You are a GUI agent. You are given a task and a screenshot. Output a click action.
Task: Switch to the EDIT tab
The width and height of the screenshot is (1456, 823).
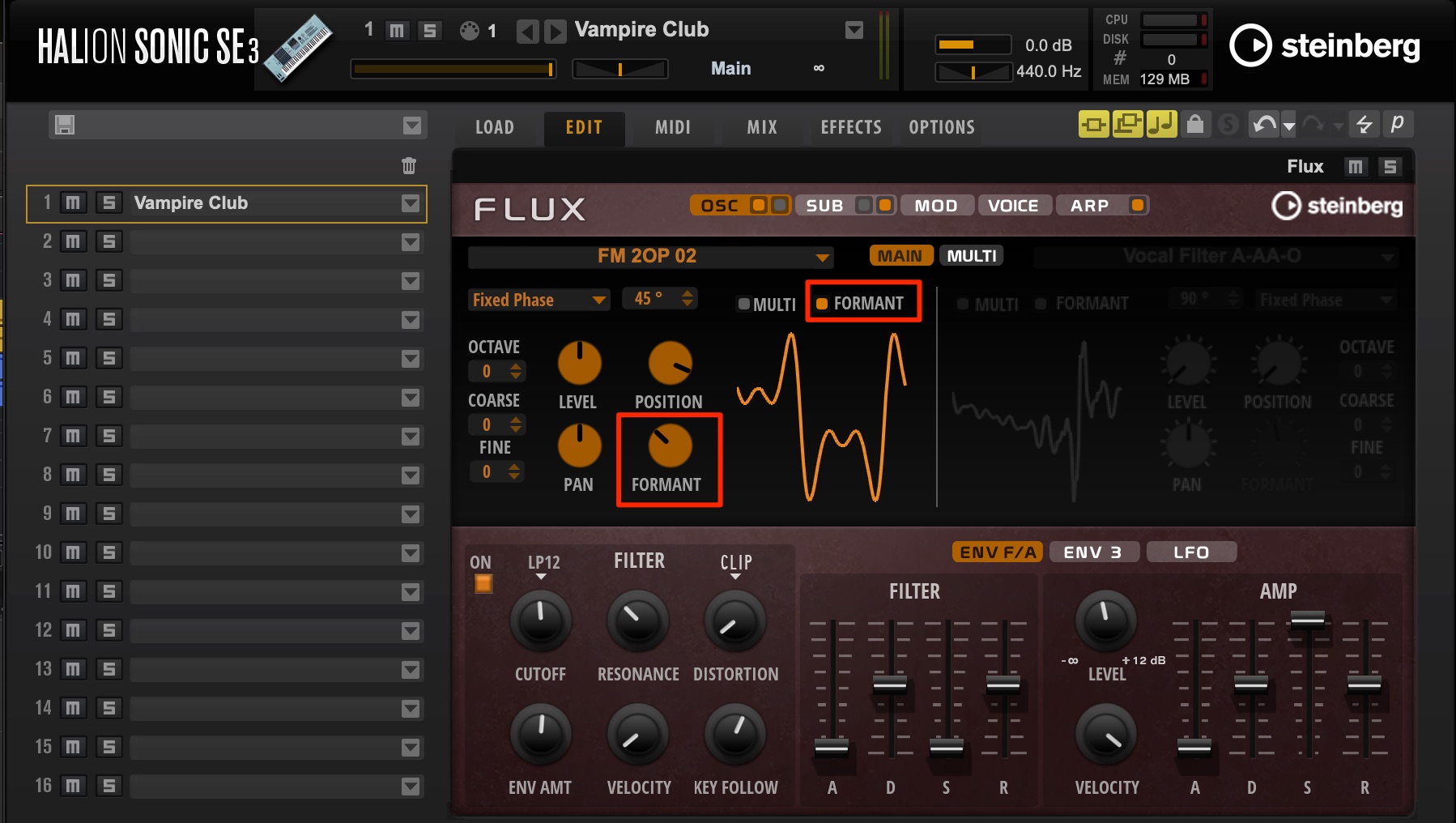584,127
